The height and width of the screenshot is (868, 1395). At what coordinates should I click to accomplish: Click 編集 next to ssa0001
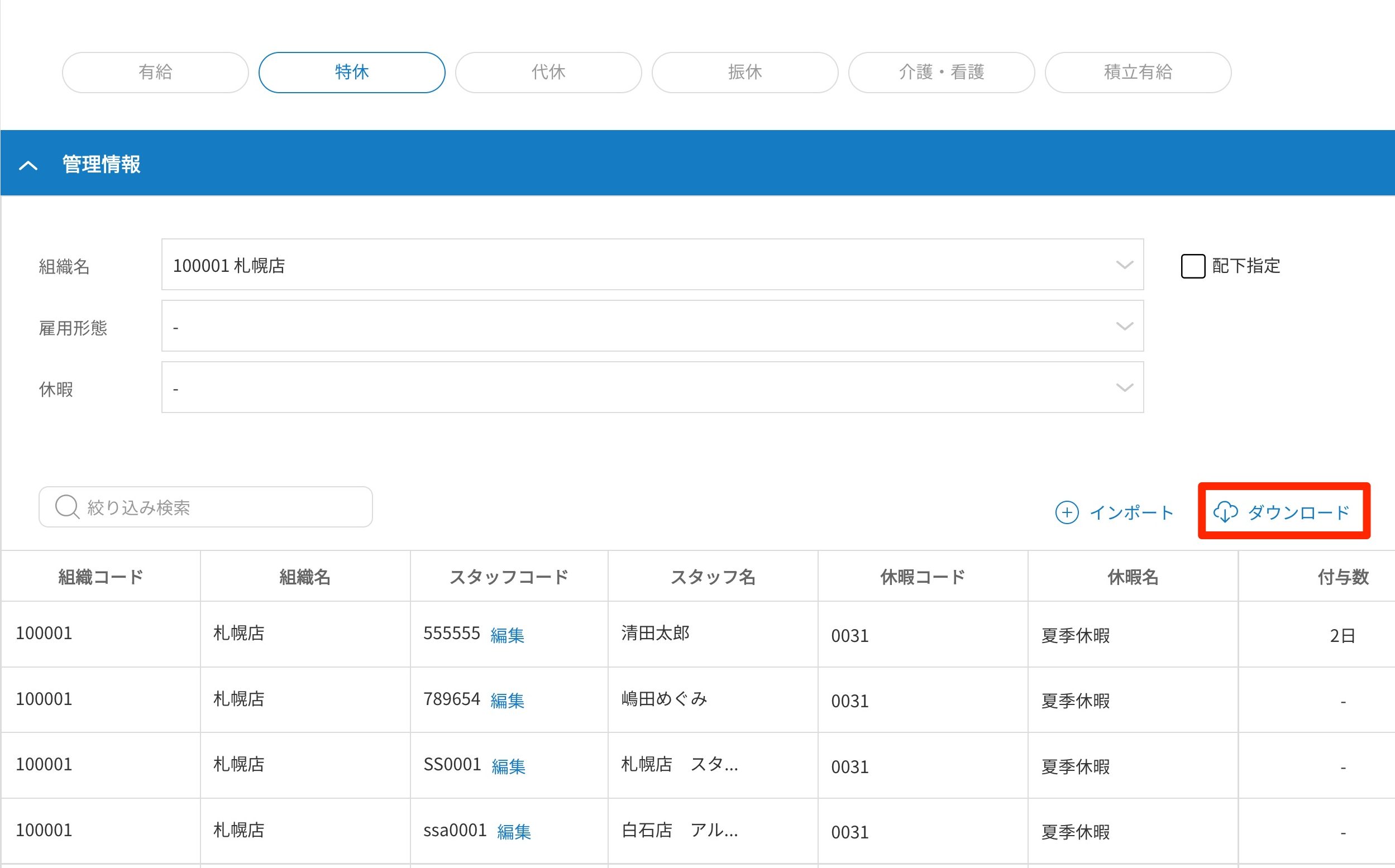point(513,831)
